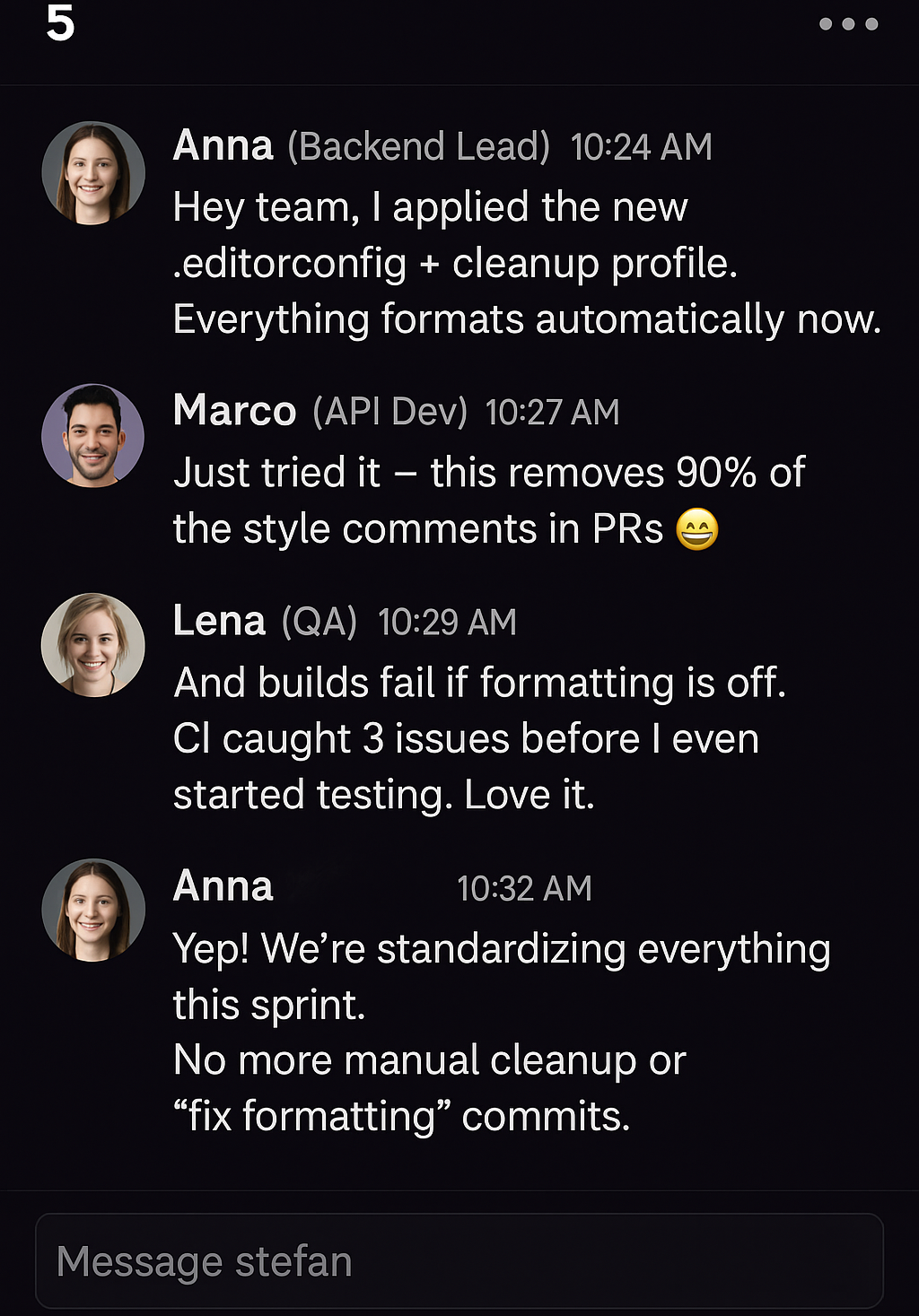Click Marco's avatar picture
The image size is (919, 1316).
click(93, 435)
